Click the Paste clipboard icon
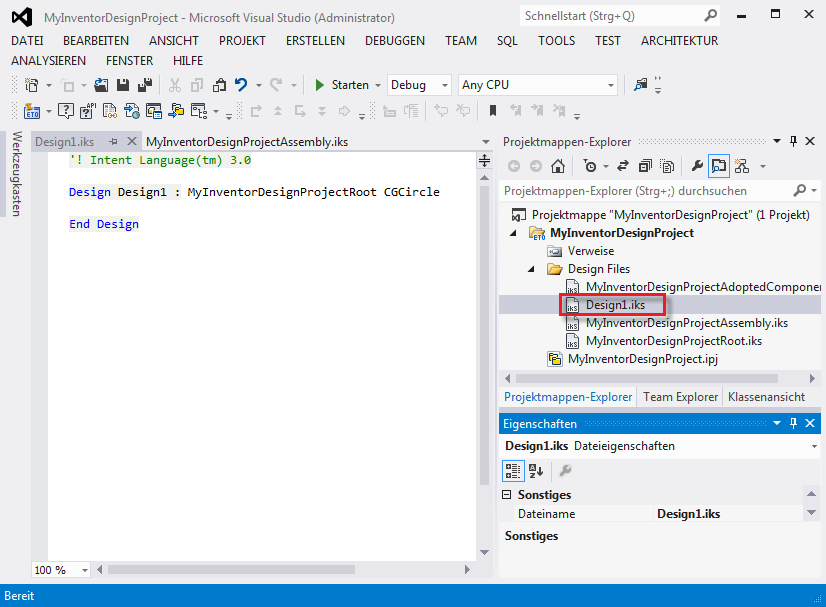826x607 pixels. point(219,85)
